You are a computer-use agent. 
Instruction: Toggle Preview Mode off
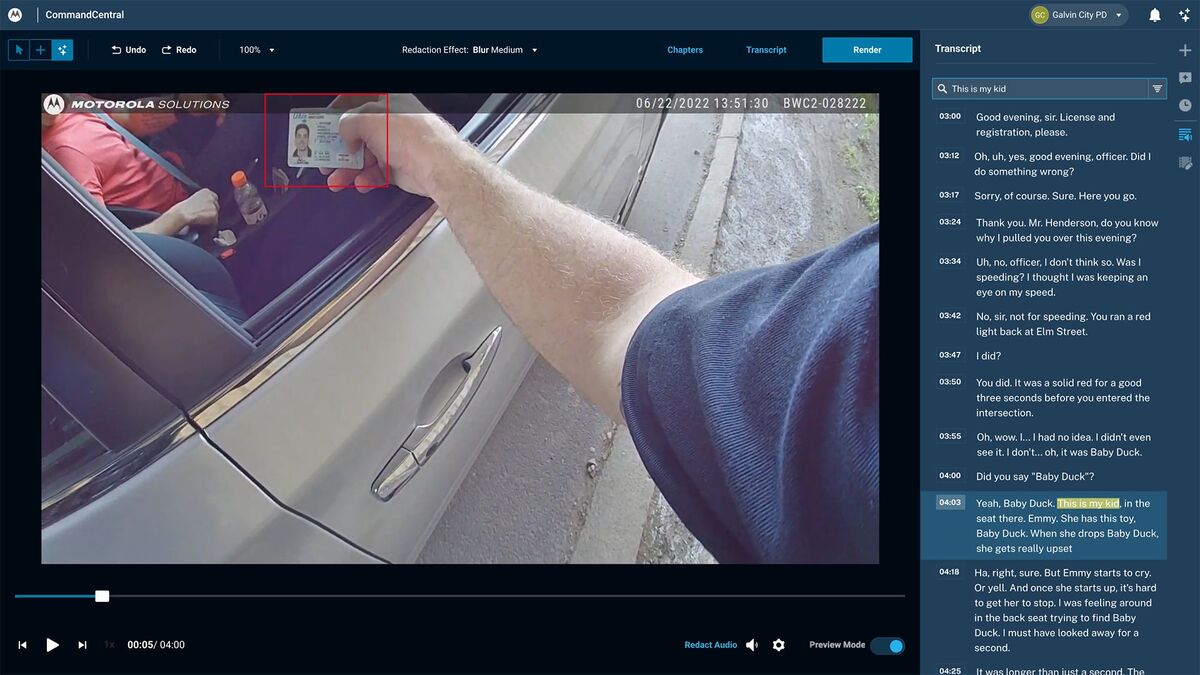click(887, 645)
